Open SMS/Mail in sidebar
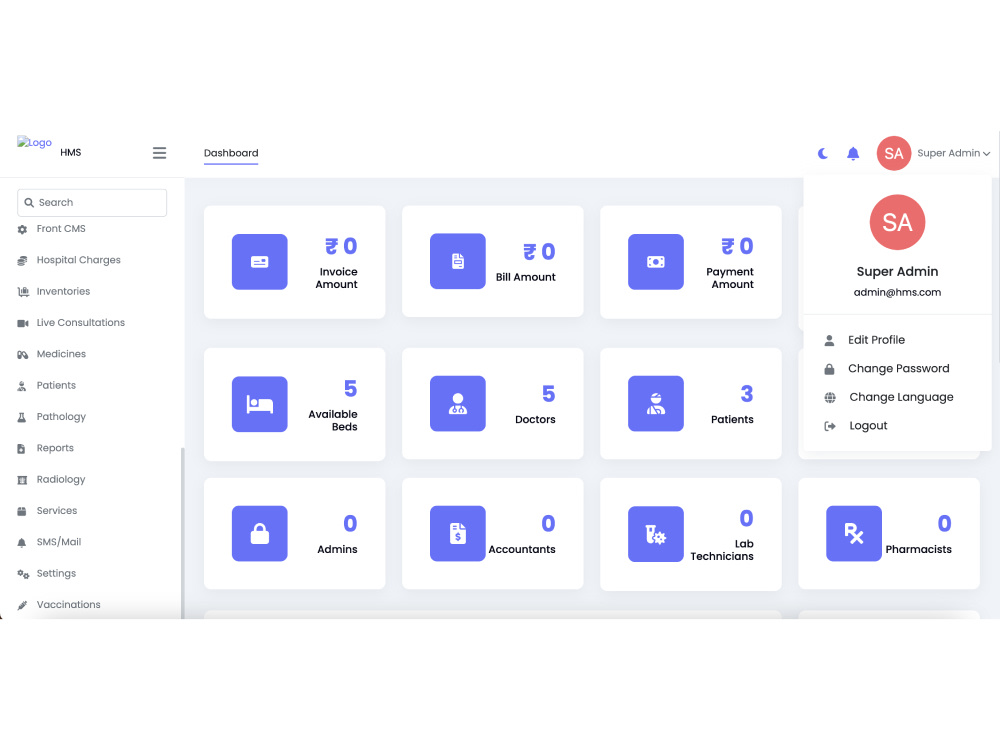This screenshot has height=750, width=1000. 59,541
